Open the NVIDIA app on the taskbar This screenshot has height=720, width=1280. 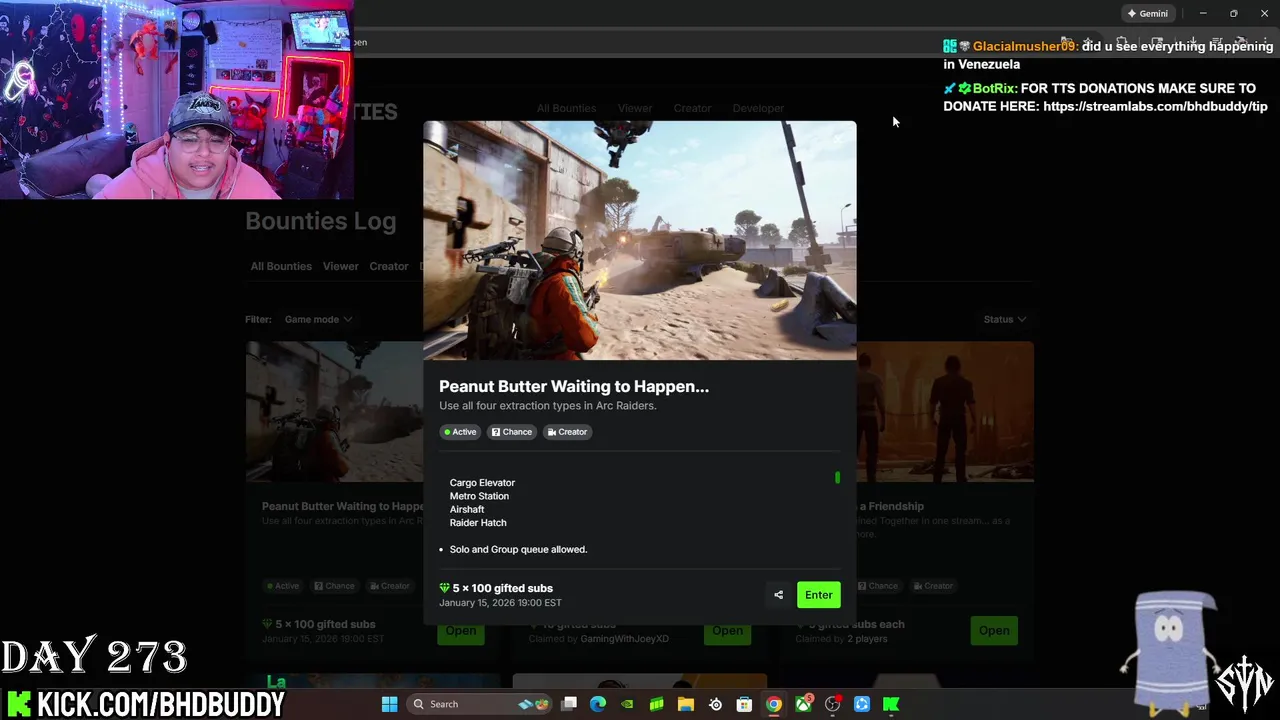[627, 704]
